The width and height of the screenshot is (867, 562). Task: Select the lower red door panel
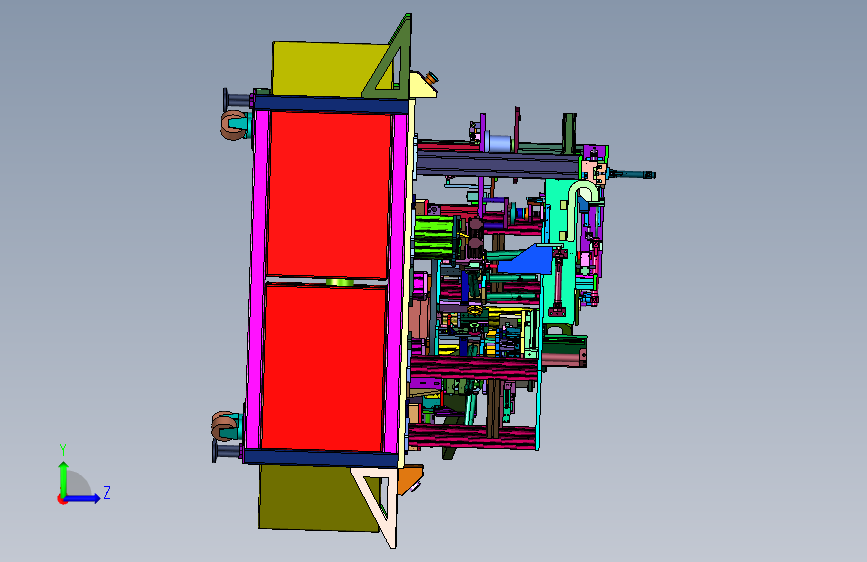323,368
